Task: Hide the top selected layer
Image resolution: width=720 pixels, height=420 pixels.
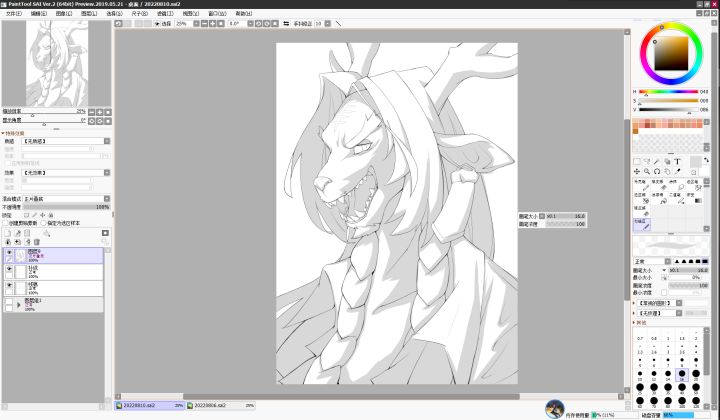Action: [9, 252]
